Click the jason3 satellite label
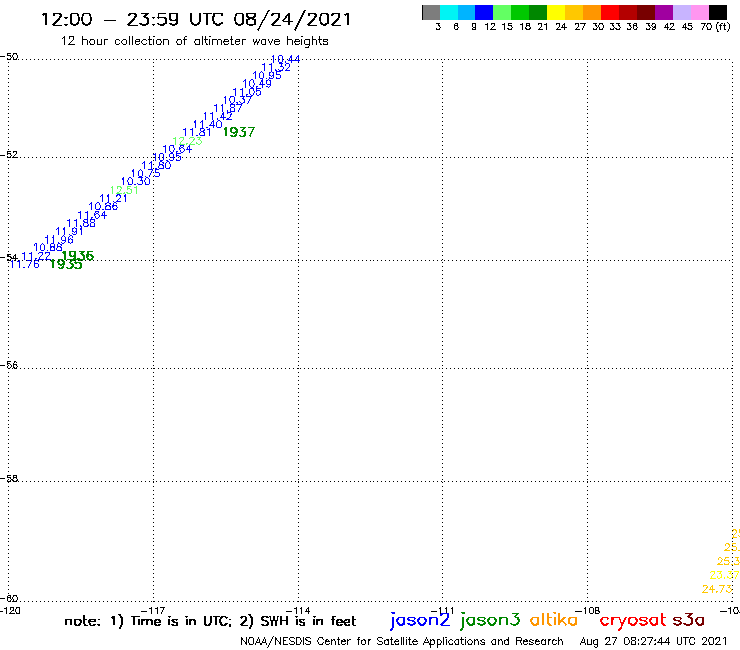 click(490, 620)
